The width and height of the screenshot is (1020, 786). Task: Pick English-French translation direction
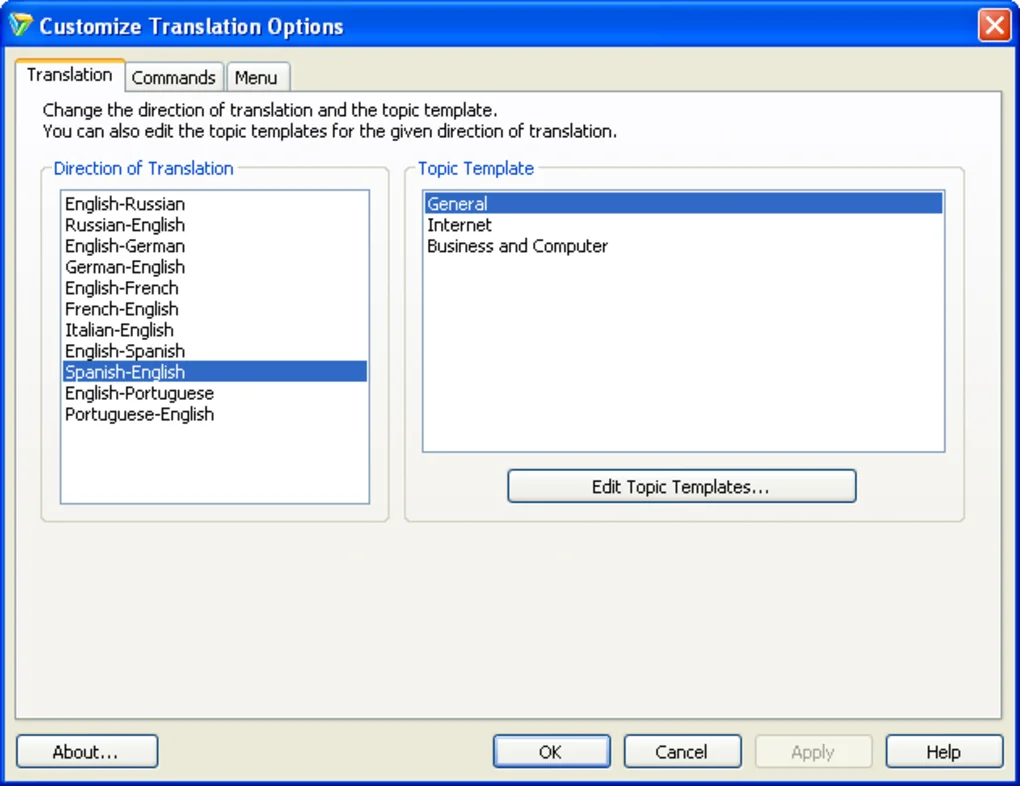click(214, 288)
